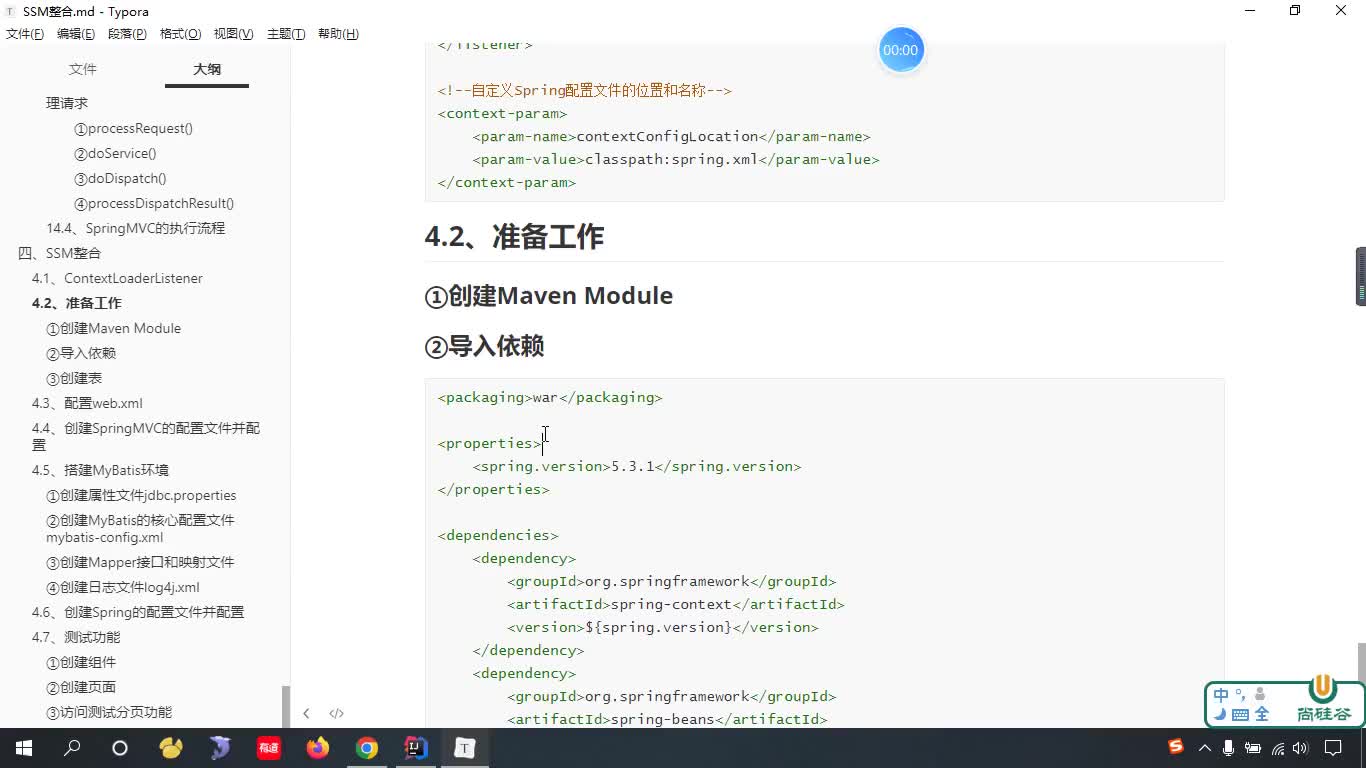The height and width of the screenshot is (768, 1366).
Task: Open Cortana circle icon on taskbar
Action: tap(120, 748)
